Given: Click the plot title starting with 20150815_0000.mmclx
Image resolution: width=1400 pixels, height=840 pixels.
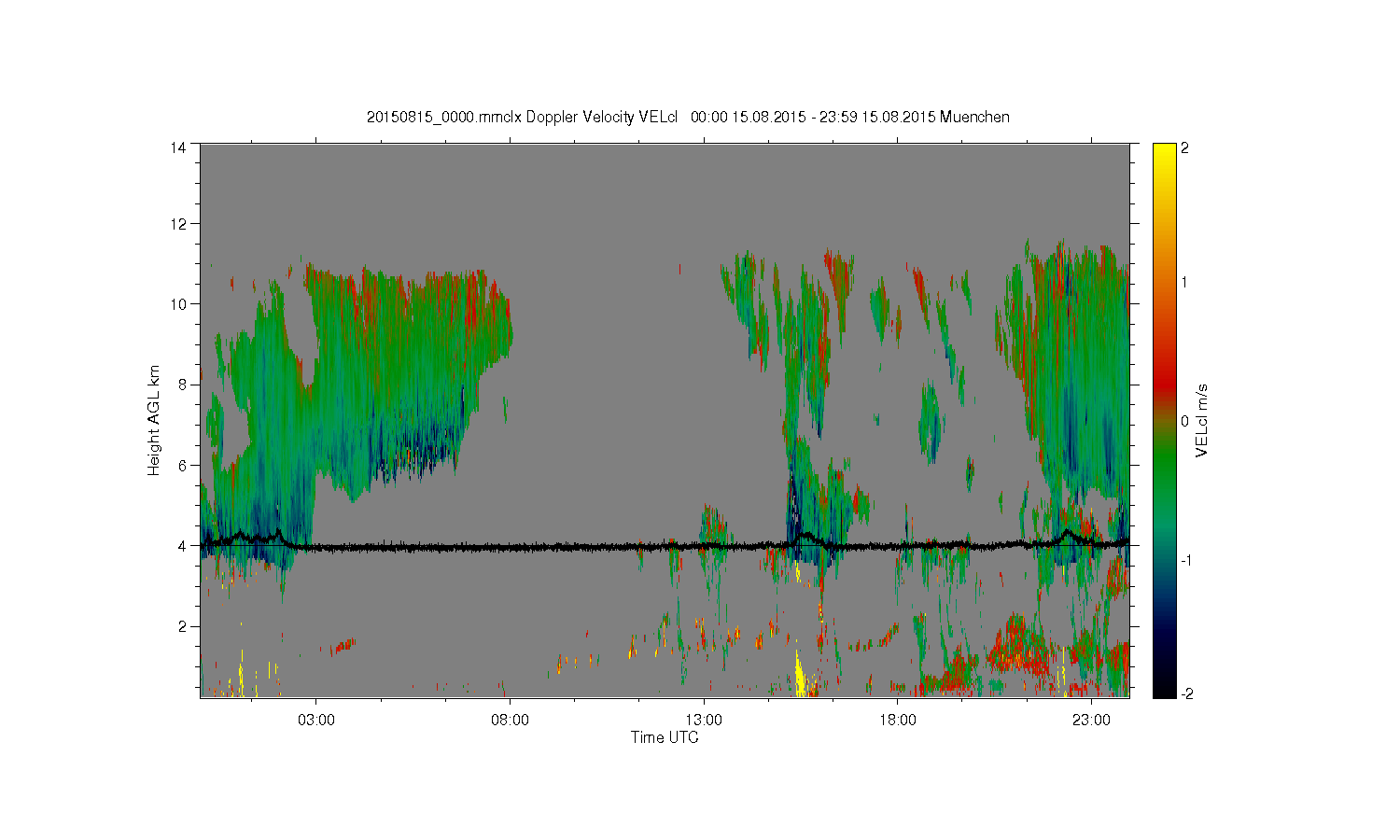Looking at the screenshot, I should [x=688, y=118].
